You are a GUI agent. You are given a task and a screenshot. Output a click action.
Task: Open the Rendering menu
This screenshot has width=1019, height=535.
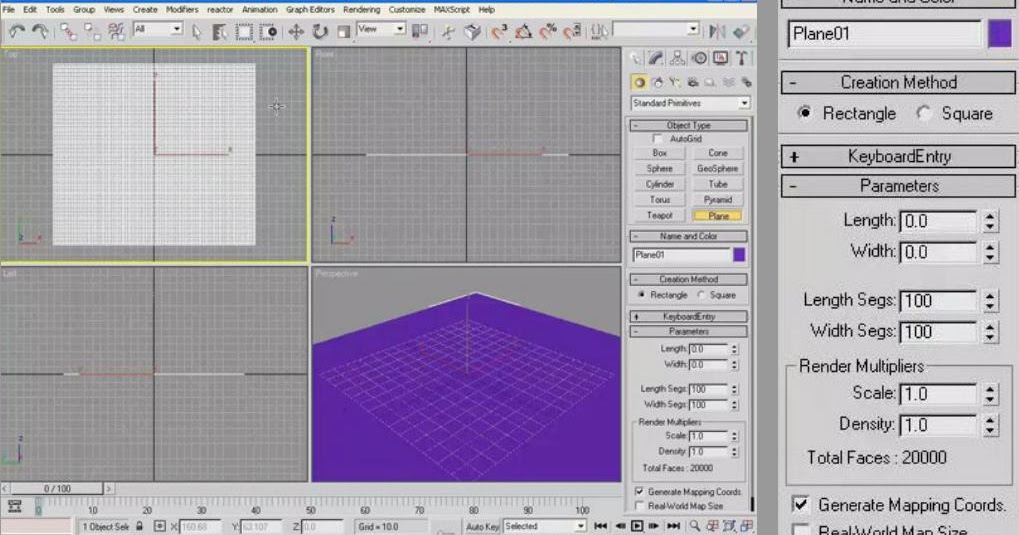point(361,10)
